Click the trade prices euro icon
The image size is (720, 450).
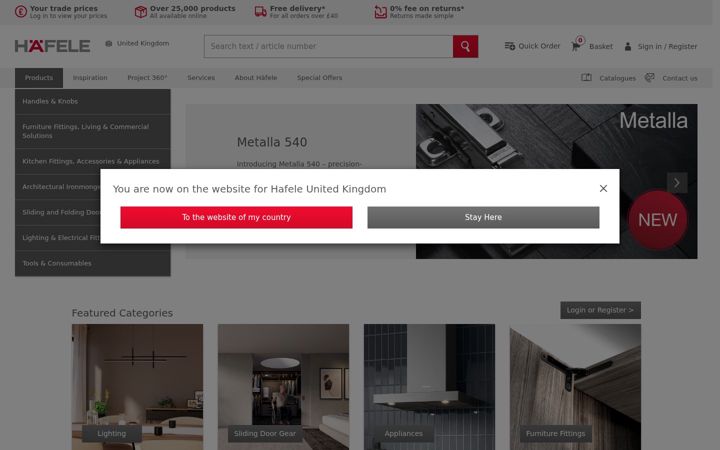(x=21, y=11)
